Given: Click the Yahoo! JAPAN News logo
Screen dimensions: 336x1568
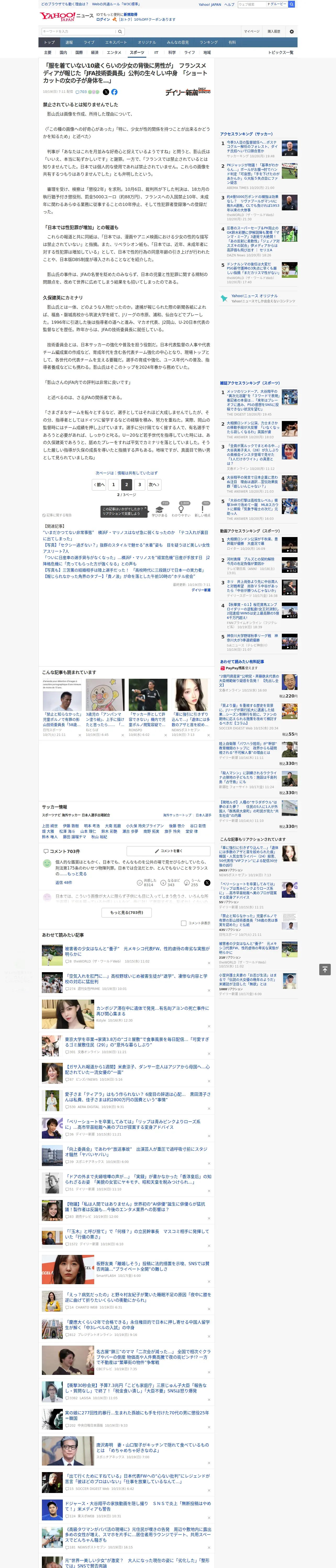Looking at the screenshot, I should coord(66,16).
